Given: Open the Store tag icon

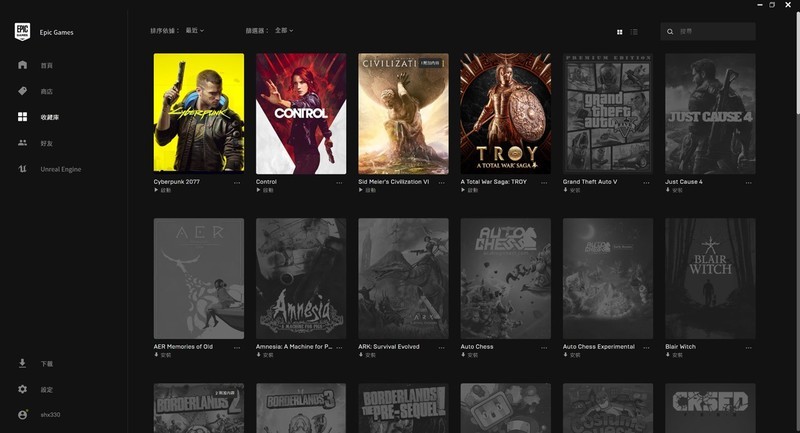Looking at the screenshot, I should [22, 91].
